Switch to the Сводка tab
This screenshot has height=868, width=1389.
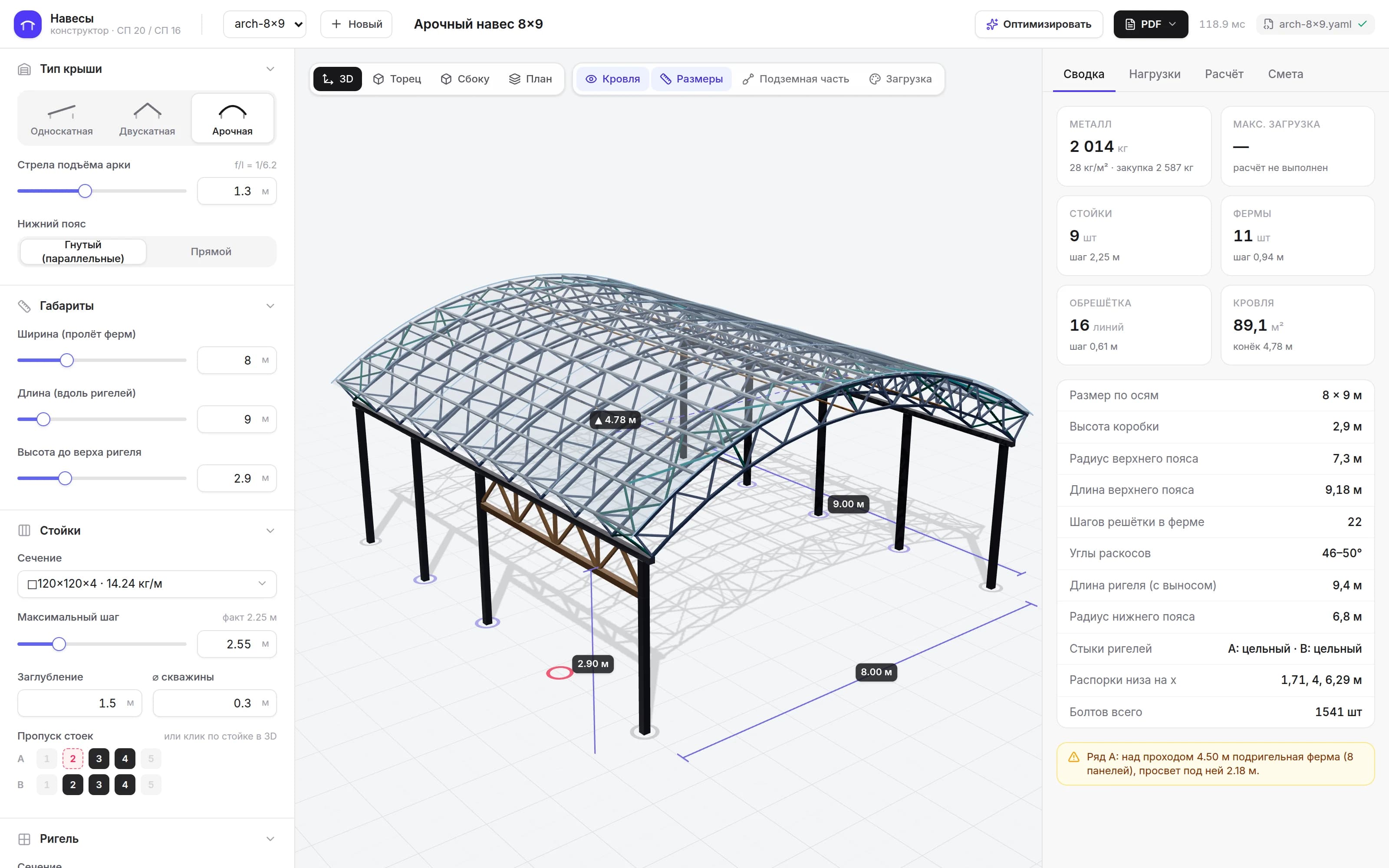click(x=1084, y=74)
